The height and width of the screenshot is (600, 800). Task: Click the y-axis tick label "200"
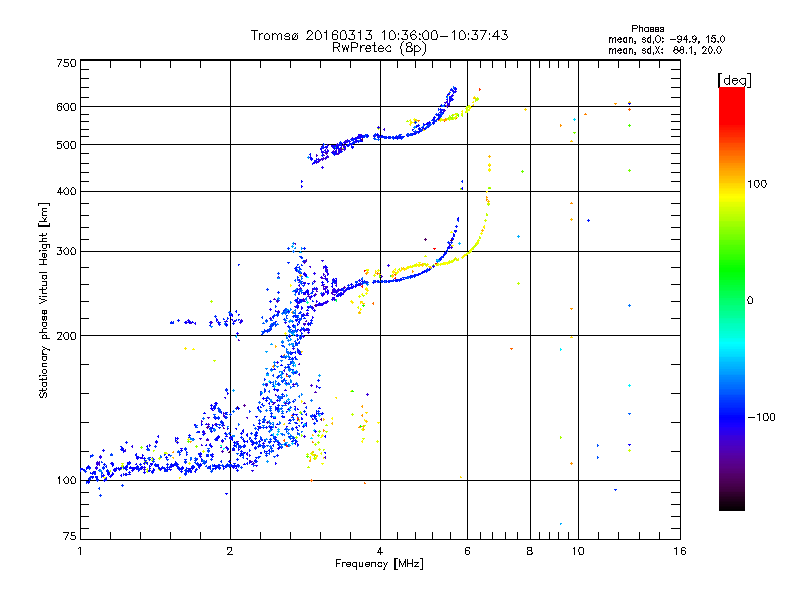point(67,336)
